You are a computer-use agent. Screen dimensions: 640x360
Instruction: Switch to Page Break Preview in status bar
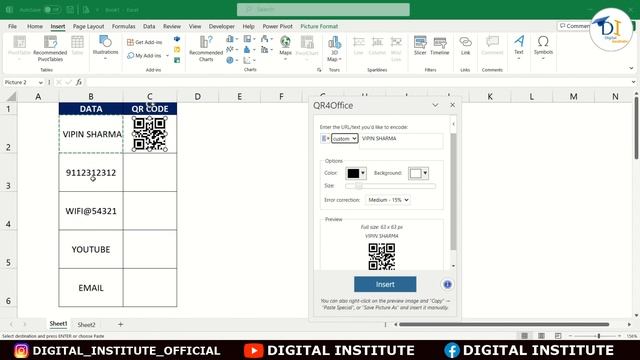coord(558,336)
